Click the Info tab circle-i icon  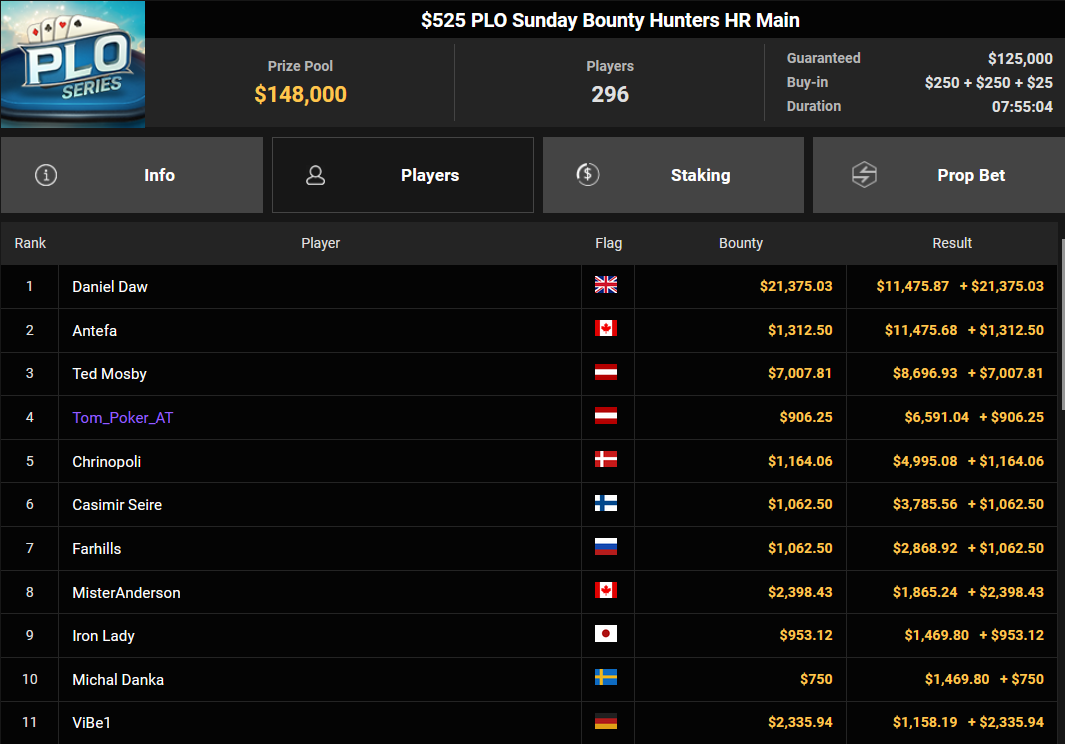pyautogui.click(x=46, y=175)
